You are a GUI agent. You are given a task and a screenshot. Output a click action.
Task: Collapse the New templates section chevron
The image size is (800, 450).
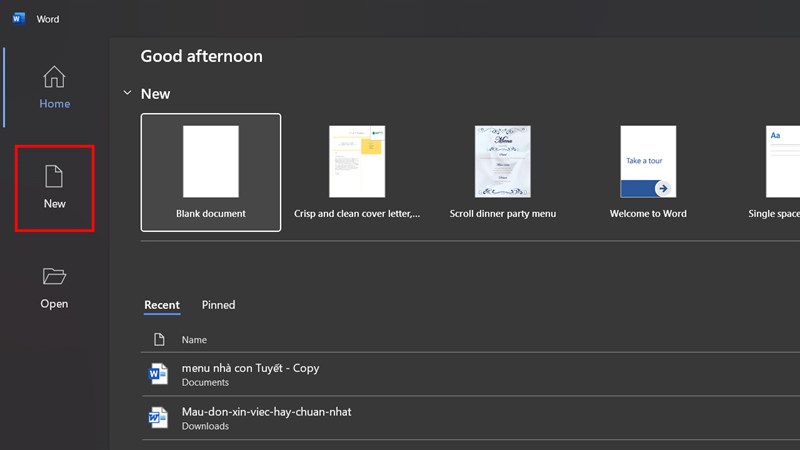pos(127,93)
